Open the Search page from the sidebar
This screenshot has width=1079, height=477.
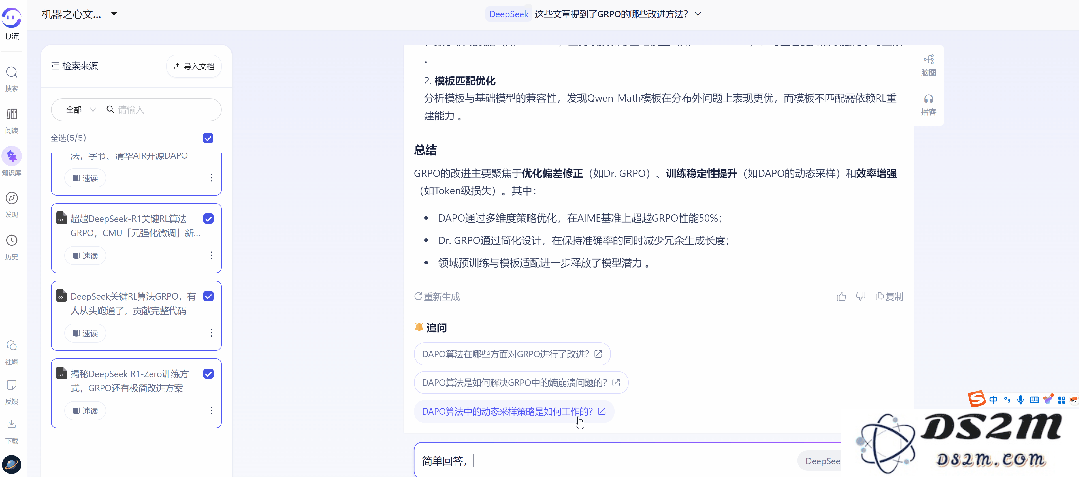pos(12,72)
